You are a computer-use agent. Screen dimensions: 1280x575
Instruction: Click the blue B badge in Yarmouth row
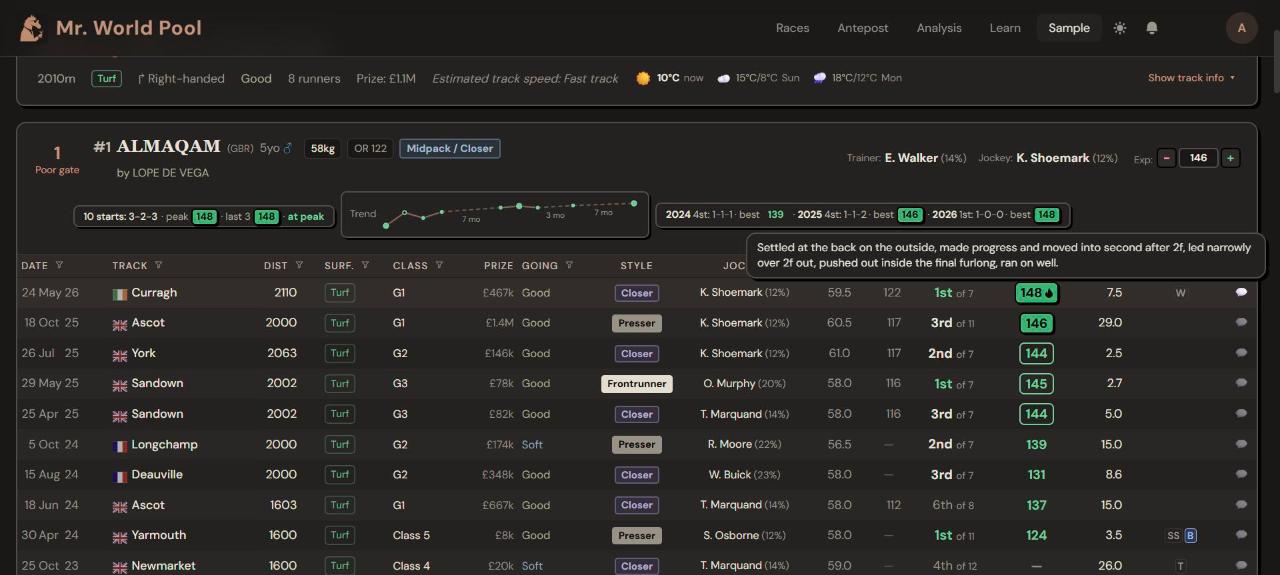tap(1190, 535)
